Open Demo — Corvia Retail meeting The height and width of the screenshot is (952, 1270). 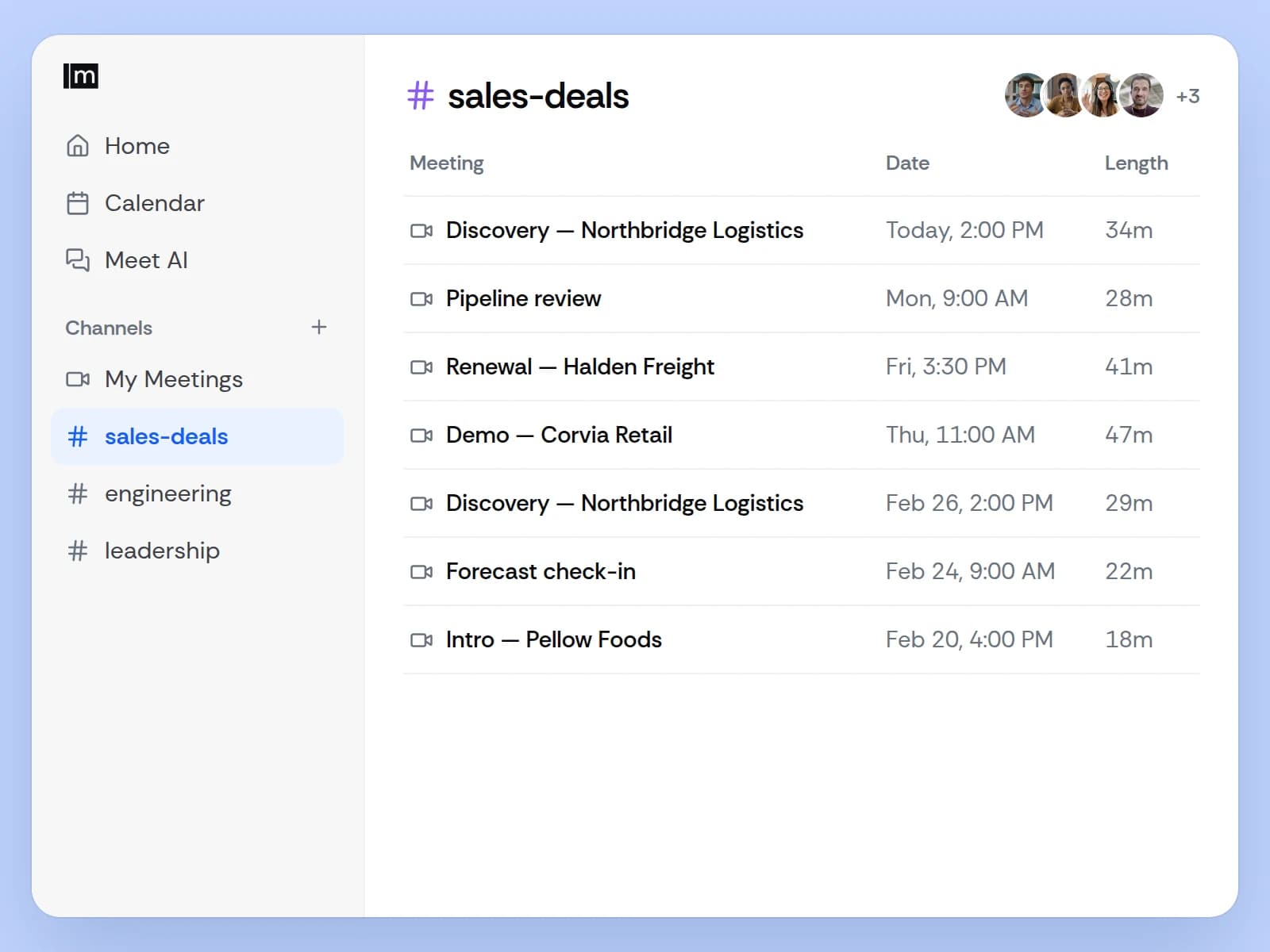tap(802, 435)
